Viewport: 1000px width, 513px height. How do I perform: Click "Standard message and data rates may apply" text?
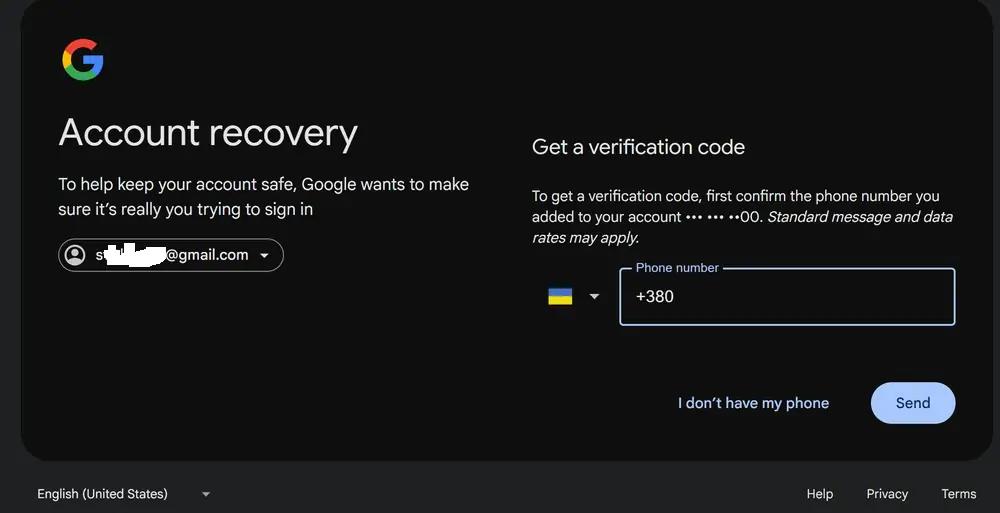click(x=742, y=227)
